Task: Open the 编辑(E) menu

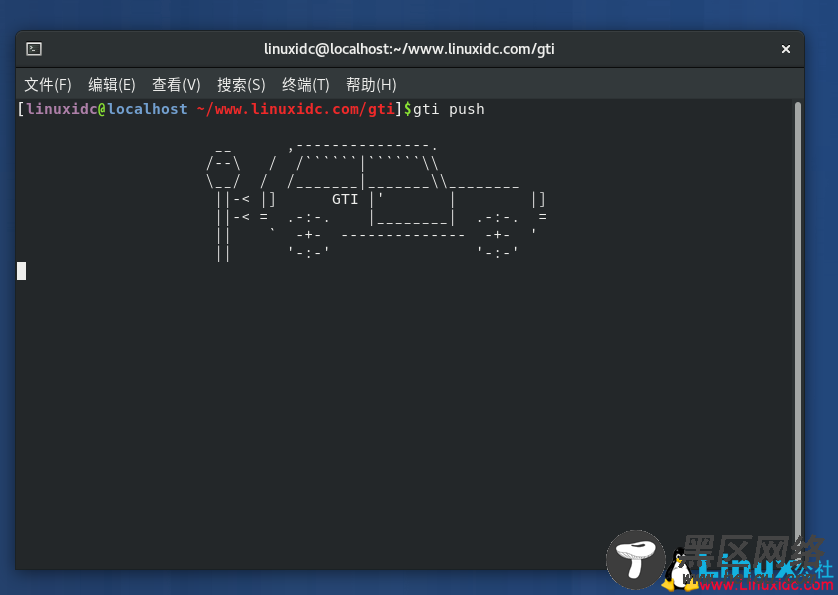Action: tap(112, 84)
